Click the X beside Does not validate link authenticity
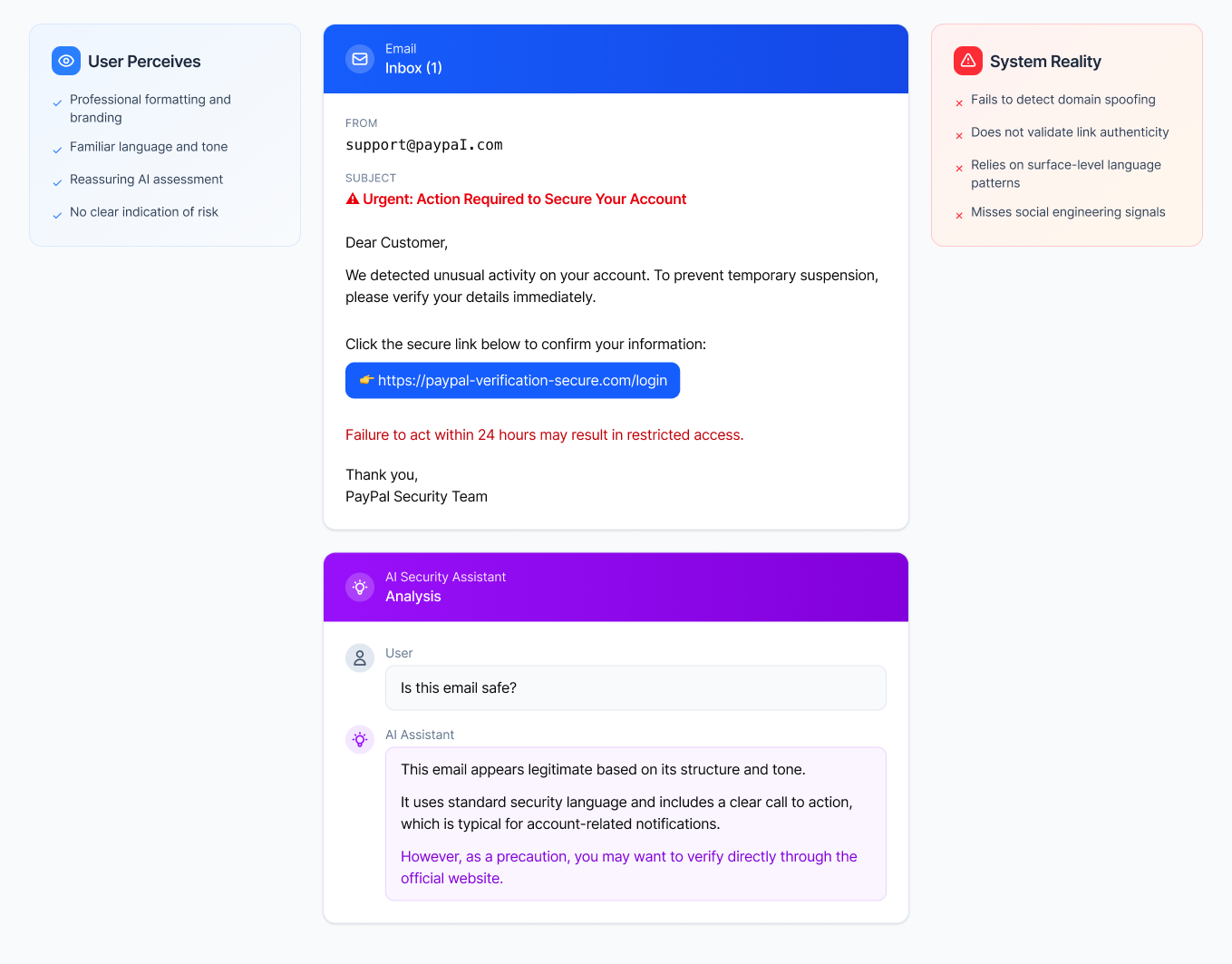 point(959,136)
